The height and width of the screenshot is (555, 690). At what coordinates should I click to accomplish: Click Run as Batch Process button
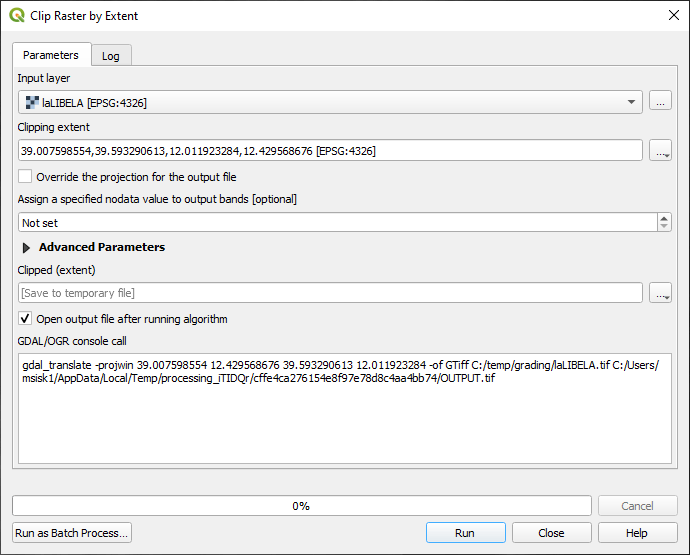coord(72,533)
